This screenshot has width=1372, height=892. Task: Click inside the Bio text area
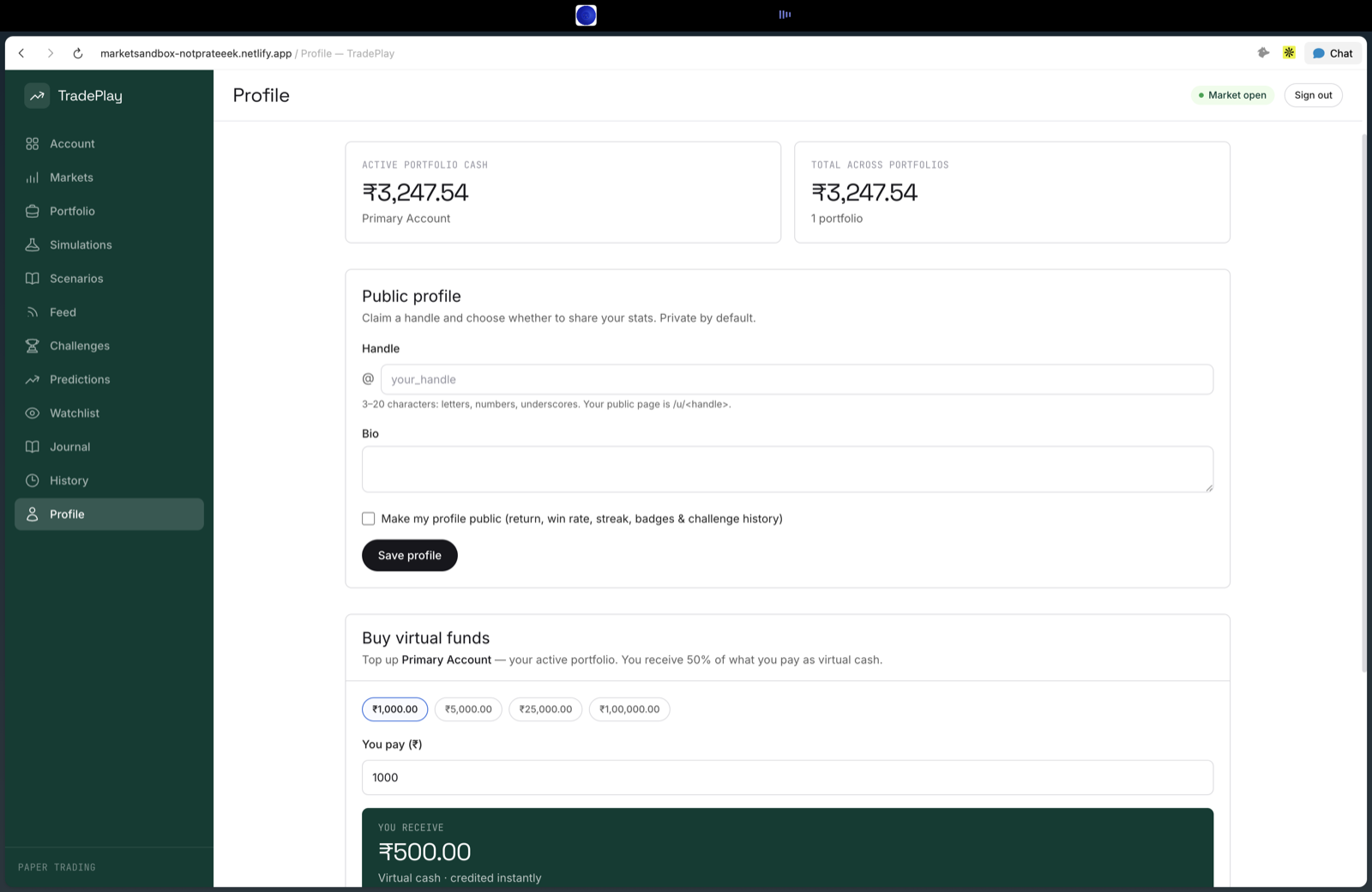(787, 469)
